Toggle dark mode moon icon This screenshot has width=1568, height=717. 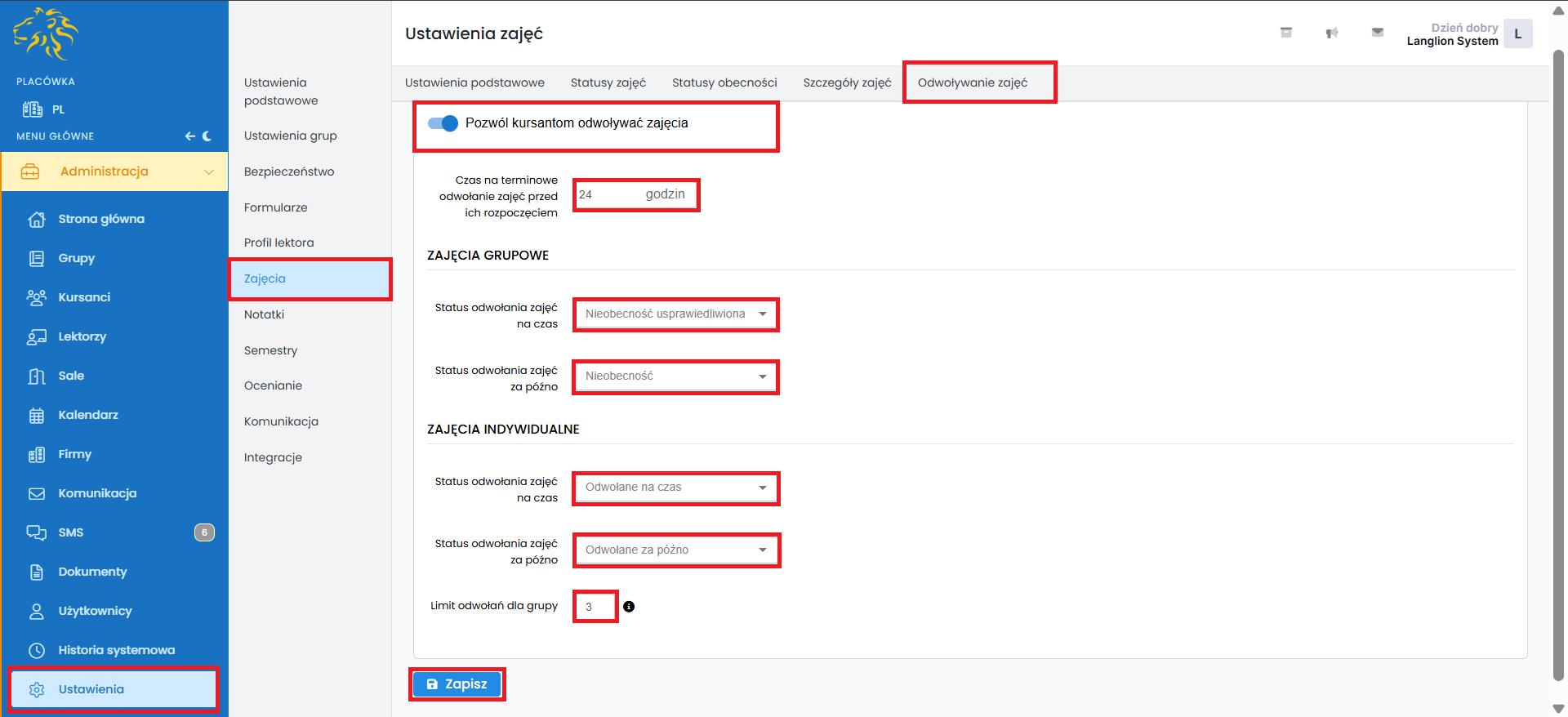pos(207,136)
